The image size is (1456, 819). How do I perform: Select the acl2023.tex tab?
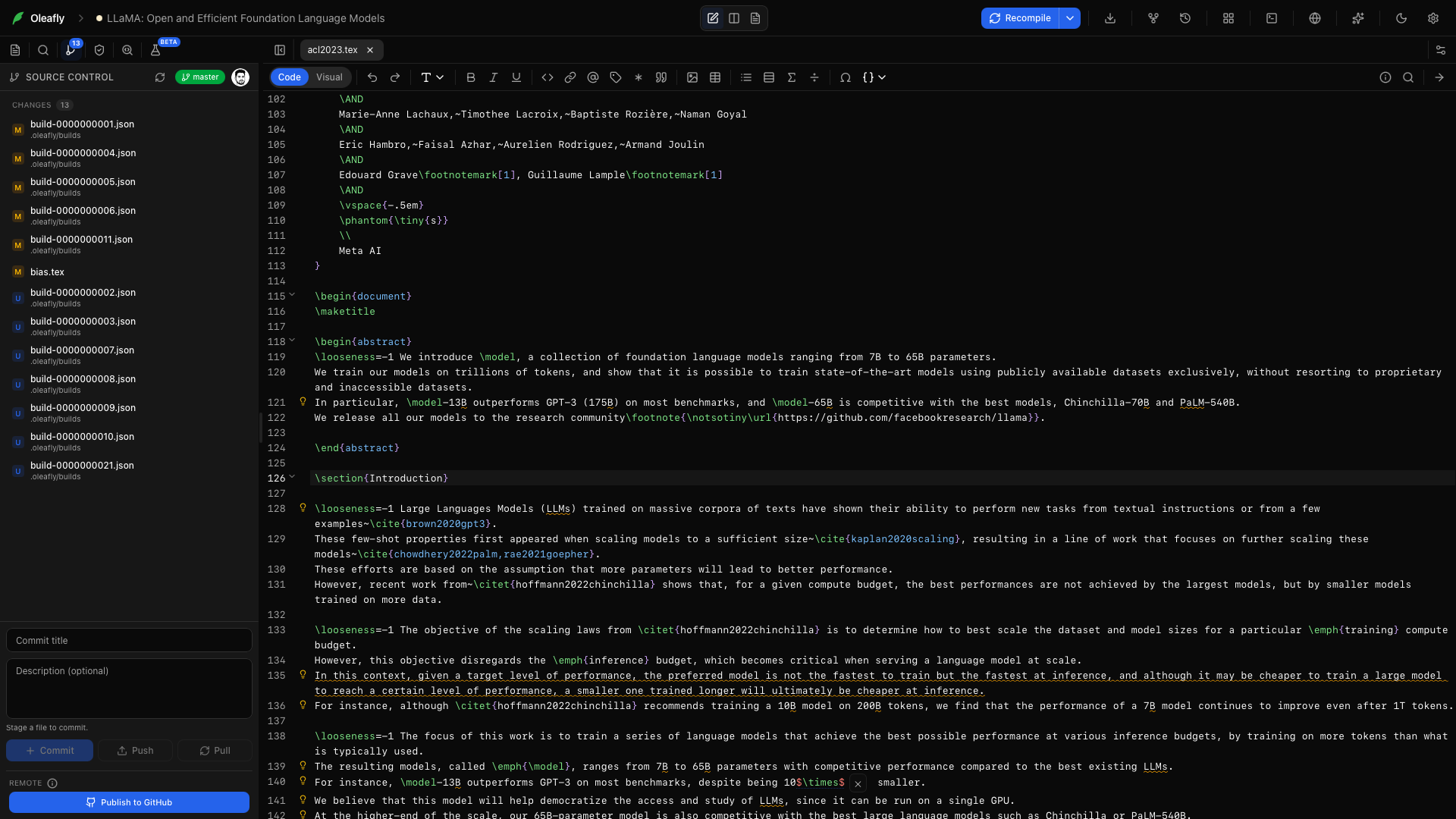point(332,50)
